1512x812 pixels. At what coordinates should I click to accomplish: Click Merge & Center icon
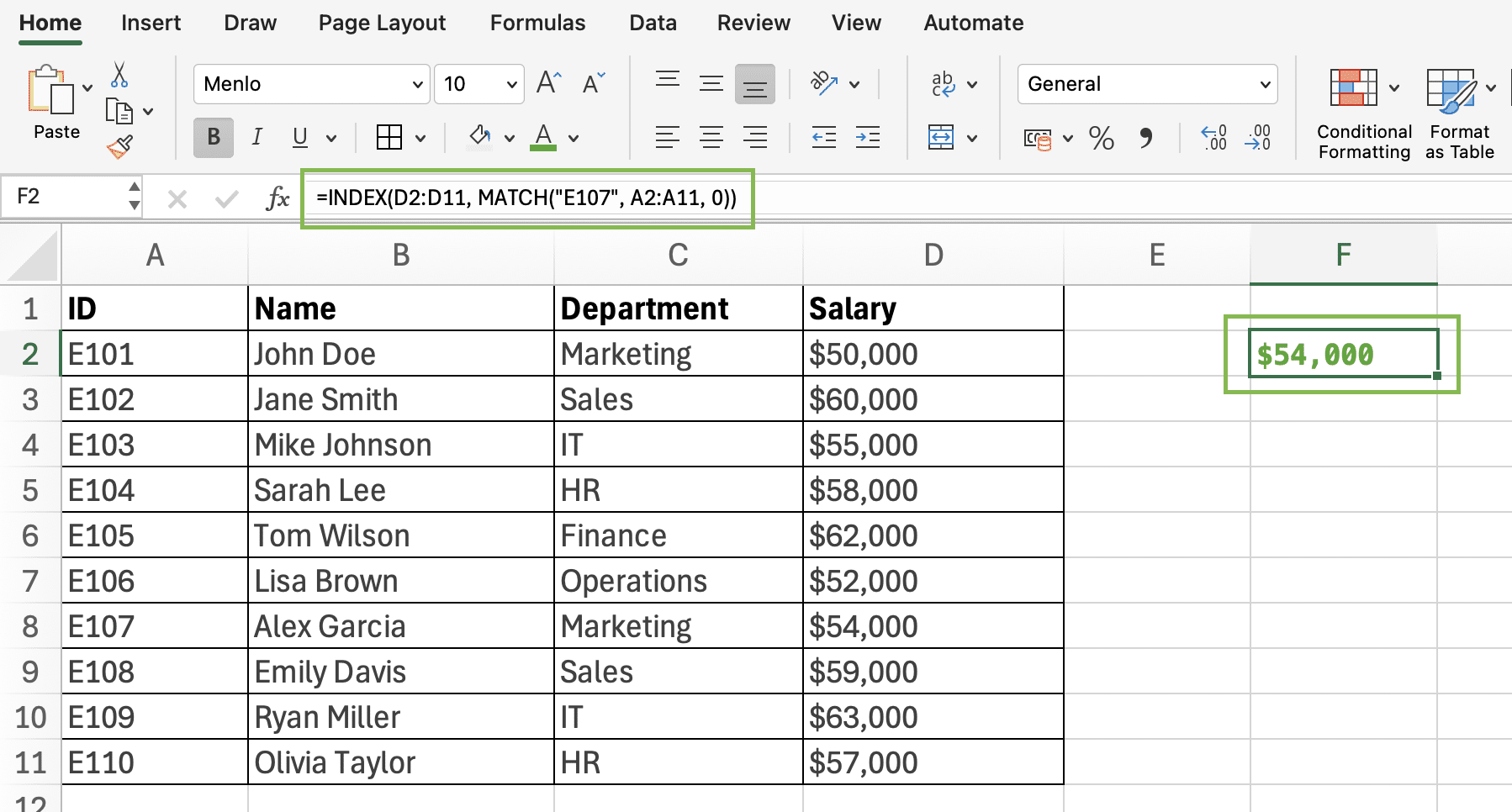coord(941,137)
